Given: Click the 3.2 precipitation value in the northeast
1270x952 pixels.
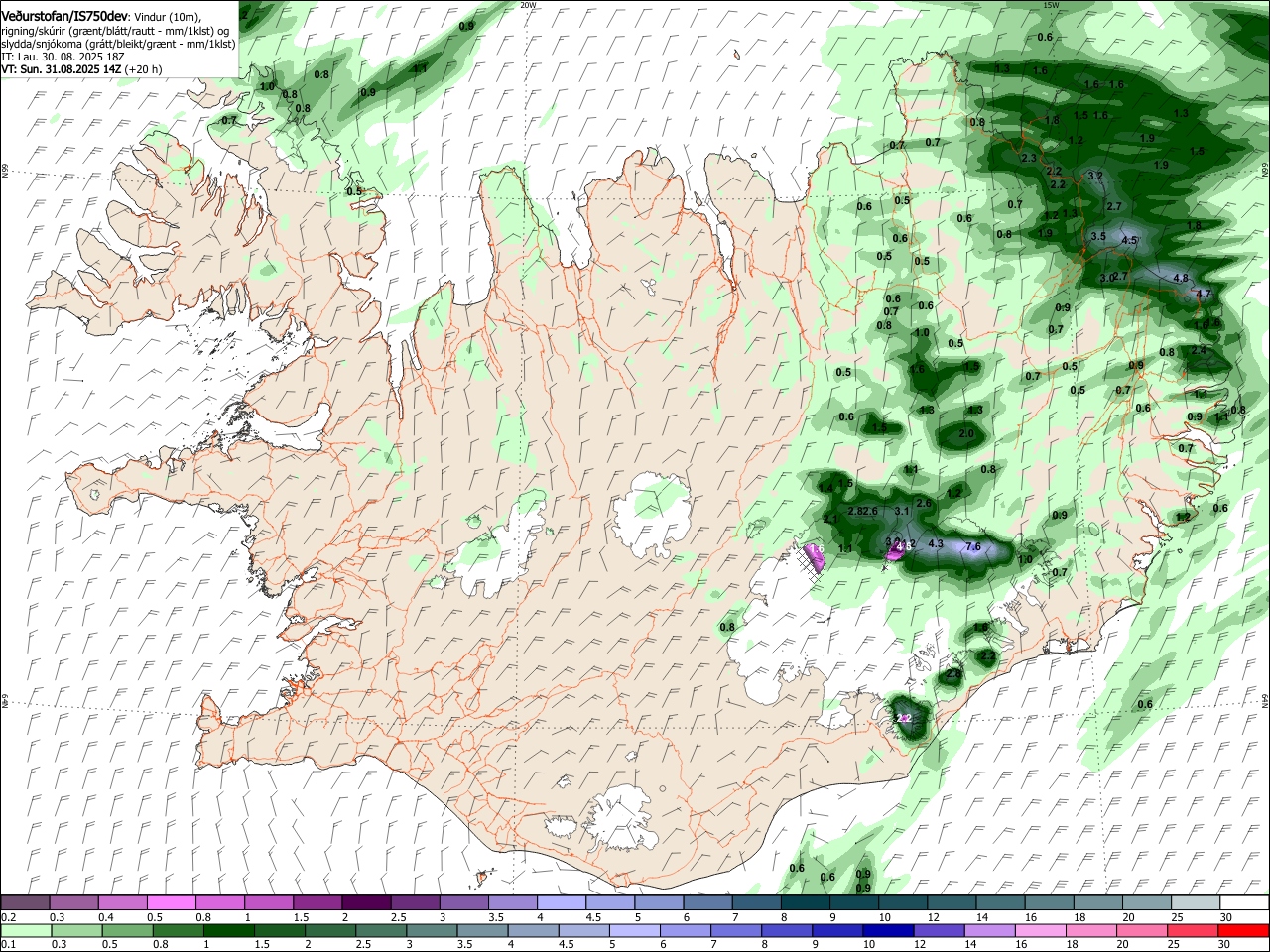Looking at the screenshot, I should (x=1096, y=176).
